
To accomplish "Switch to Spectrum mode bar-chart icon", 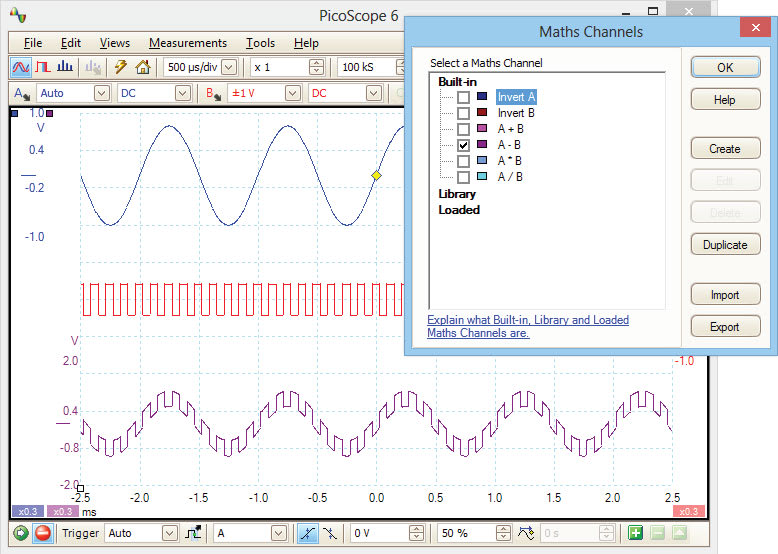I will (x=65, y=67).
